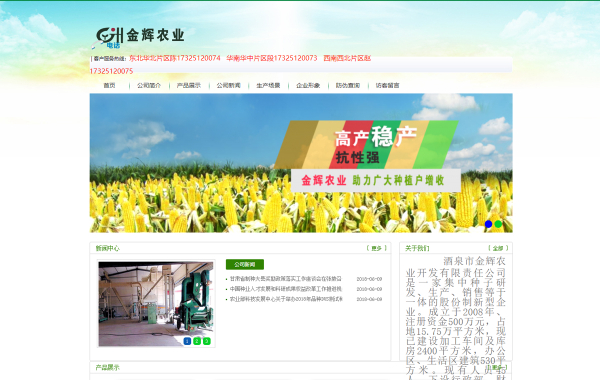Open the 生产场景 nav item
Viewport: 600px width, 380px height.
268,85
